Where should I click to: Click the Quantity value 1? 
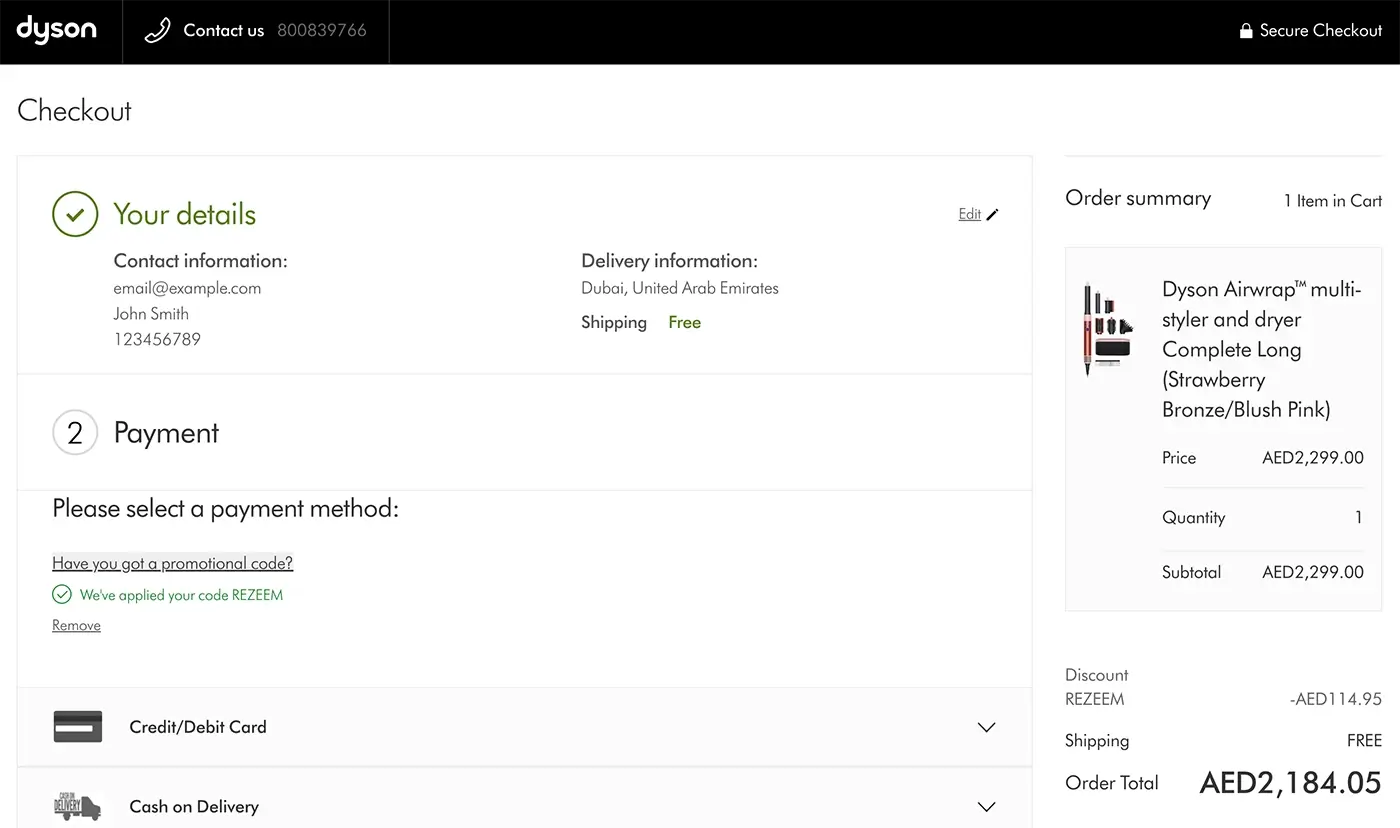click(x=1358, y=518)
